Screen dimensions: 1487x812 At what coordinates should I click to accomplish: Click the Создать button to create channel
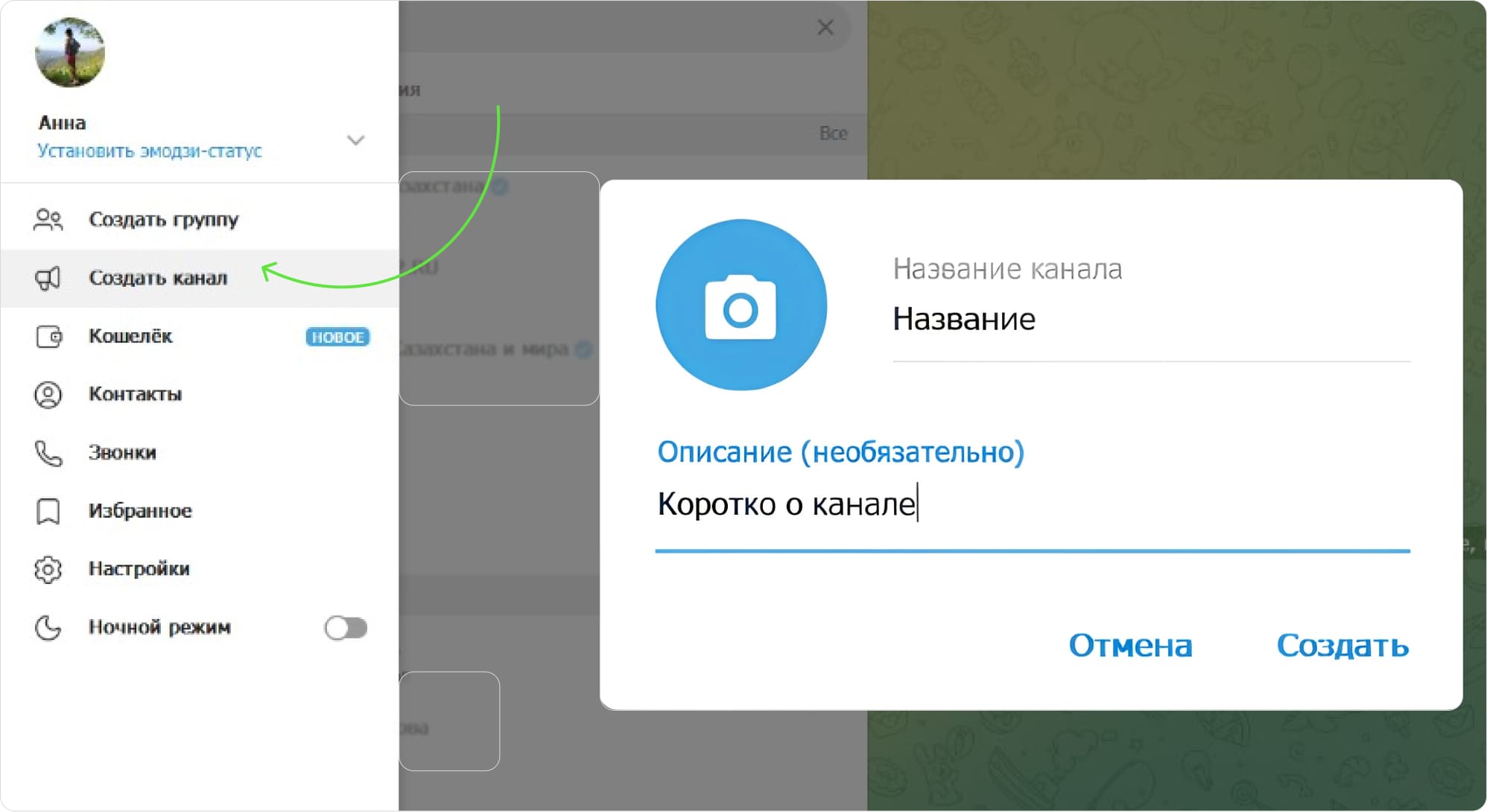point(1343,645)
